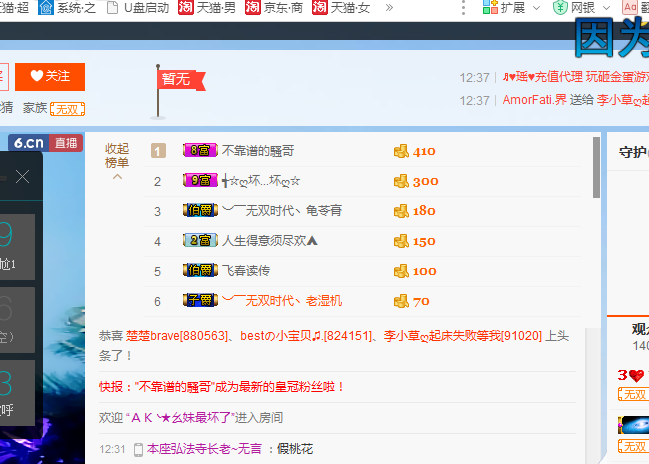Screen dimensions: 649x464
Task: Select user 不靠谱的骚哥 in ranking
Action: click(x=258, y=151)
